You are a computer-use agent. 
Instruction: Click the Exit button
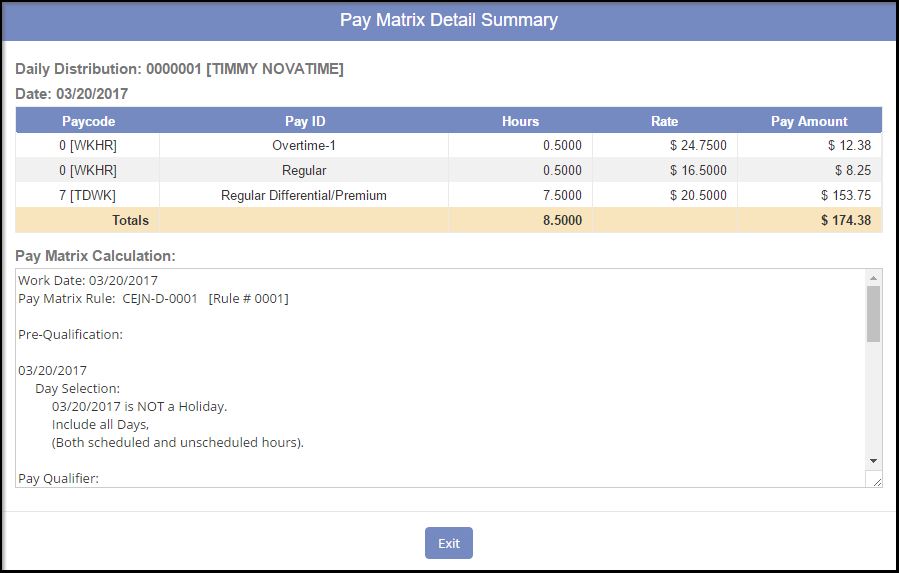[448, 543]
